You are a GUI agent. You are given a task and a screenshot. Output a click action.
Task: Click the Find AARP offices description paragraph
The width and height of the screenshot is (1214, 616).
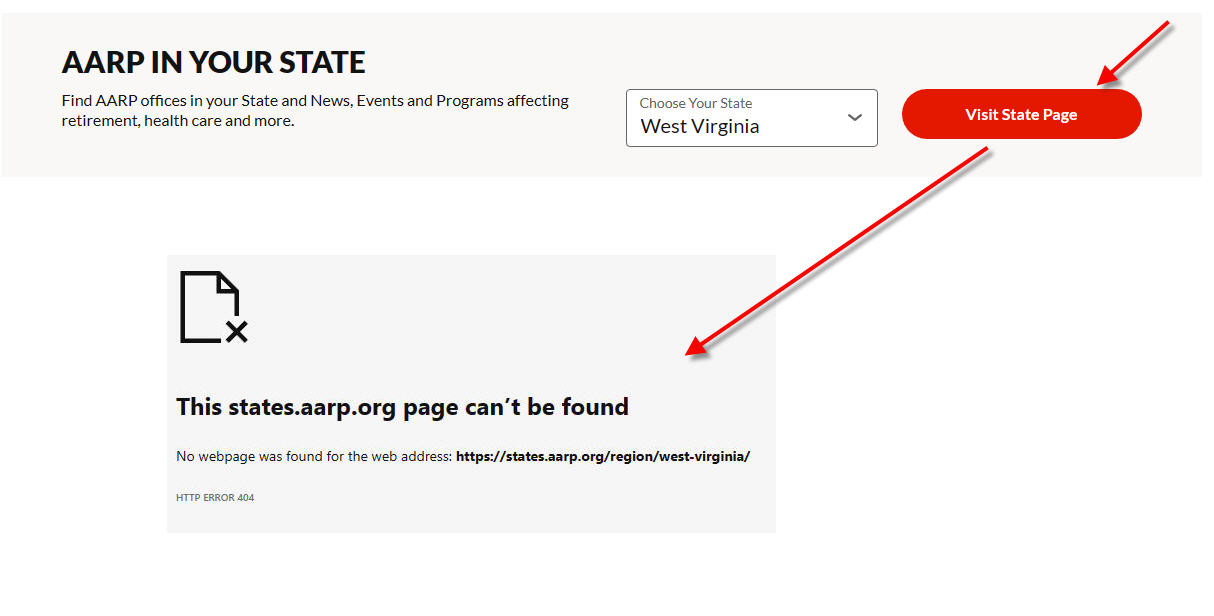coord(315,111)
